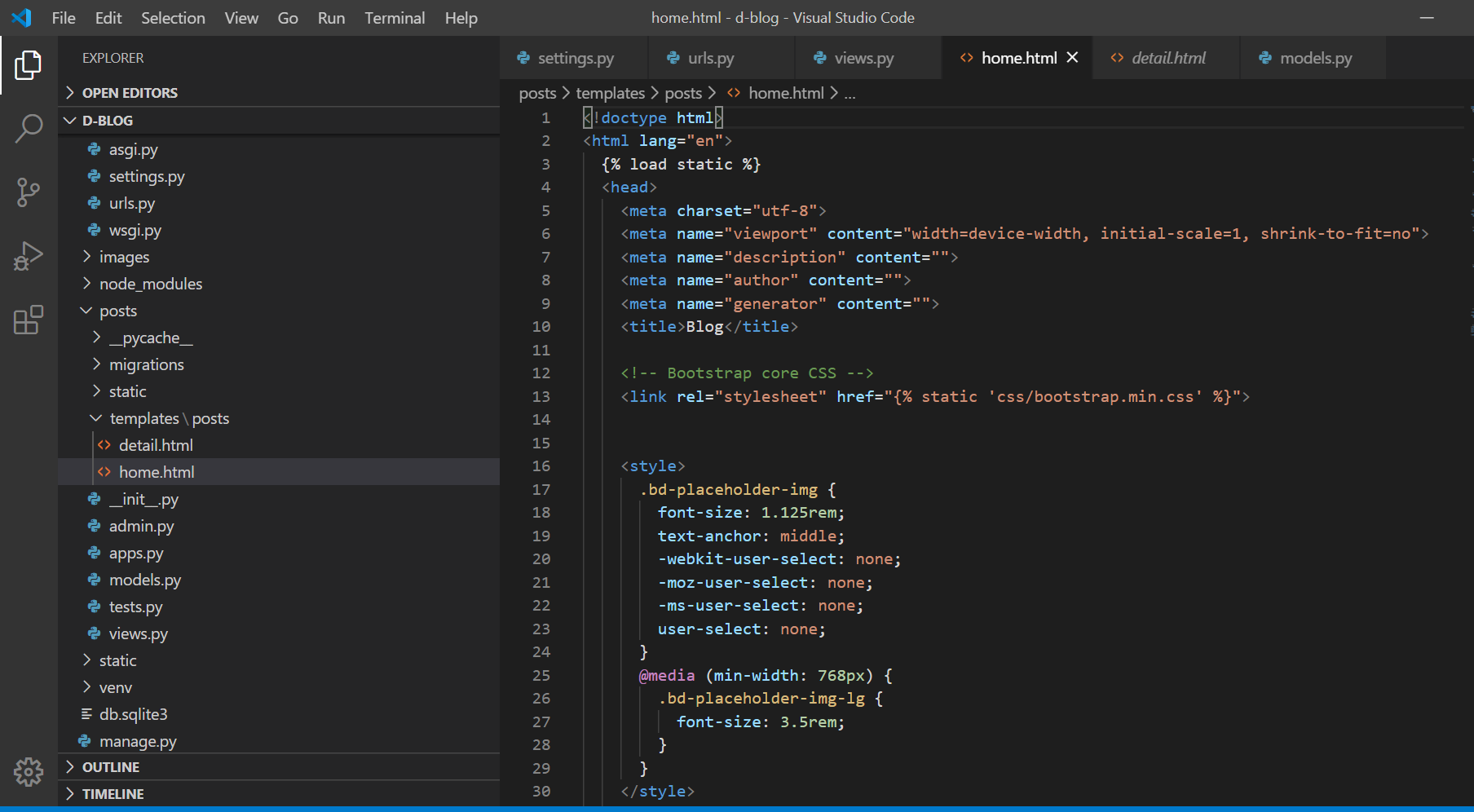Switch to the urls.py tab
The height and width of the screenshot is (812, 1474).
(x=722, y=58)
